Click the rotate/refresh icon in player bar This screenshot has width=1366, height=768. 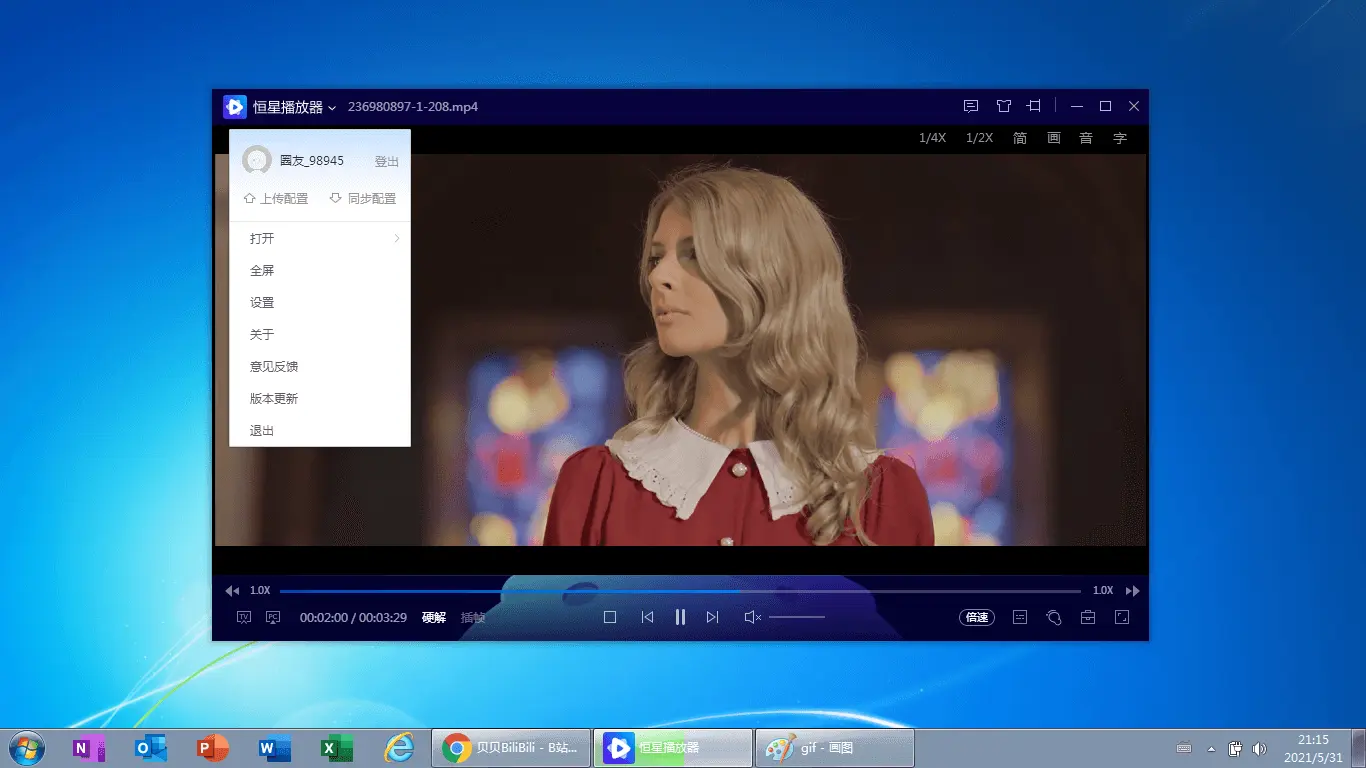[1054, 618]
